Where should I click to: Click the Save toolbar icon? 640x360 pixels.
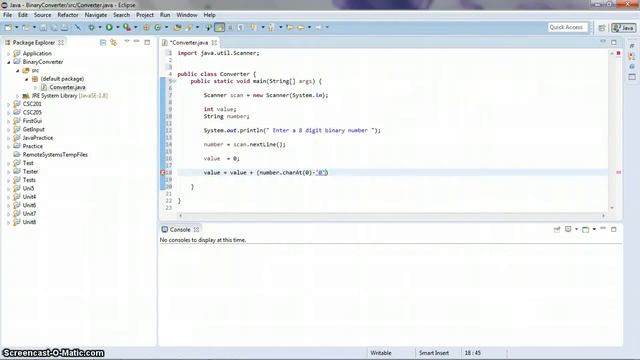(43, 27)
